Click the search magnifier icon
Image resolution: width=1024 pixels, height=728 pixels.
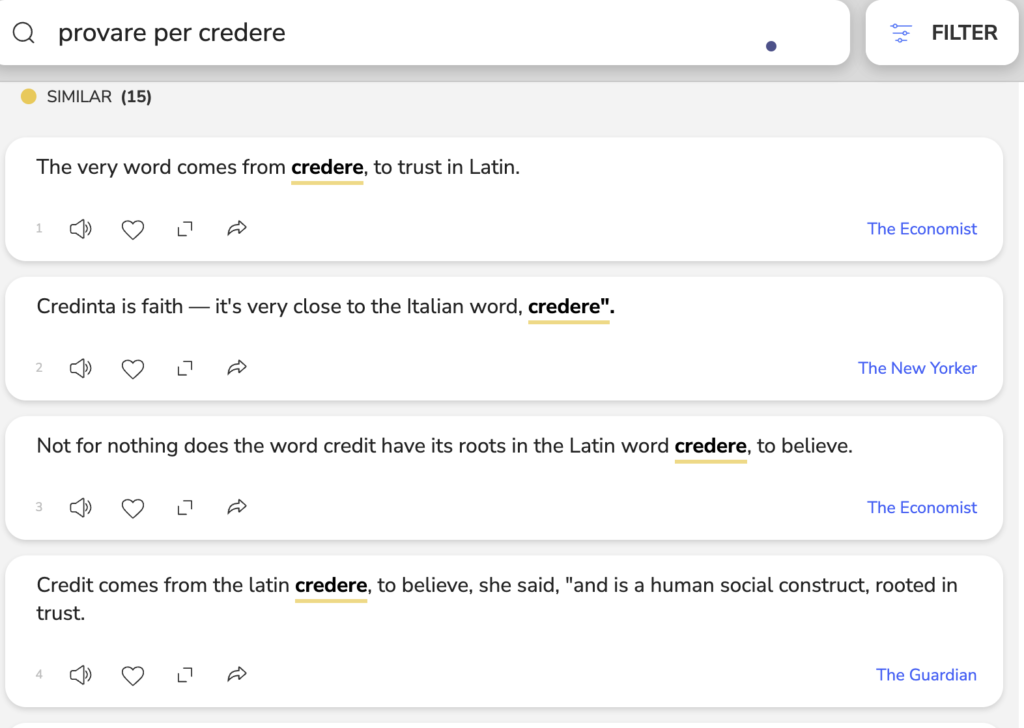pyautogui.click(x=24, y=33)
